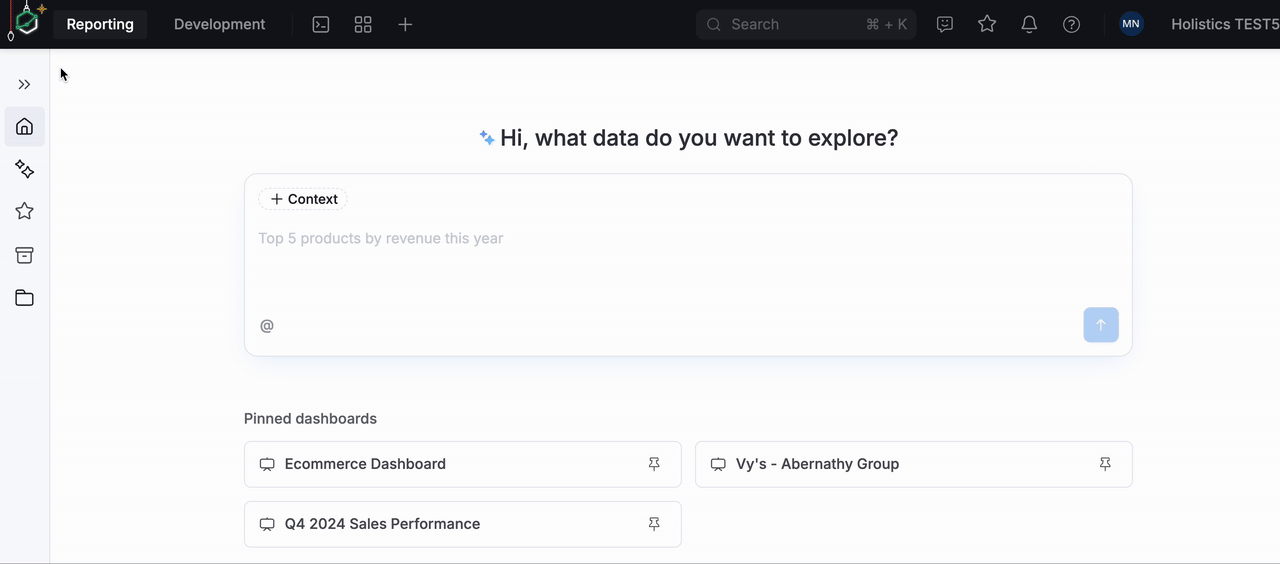Viewport: 1280px width, 564px height.
Task: Open the notifications bell icon
Action: [1029, 24]
